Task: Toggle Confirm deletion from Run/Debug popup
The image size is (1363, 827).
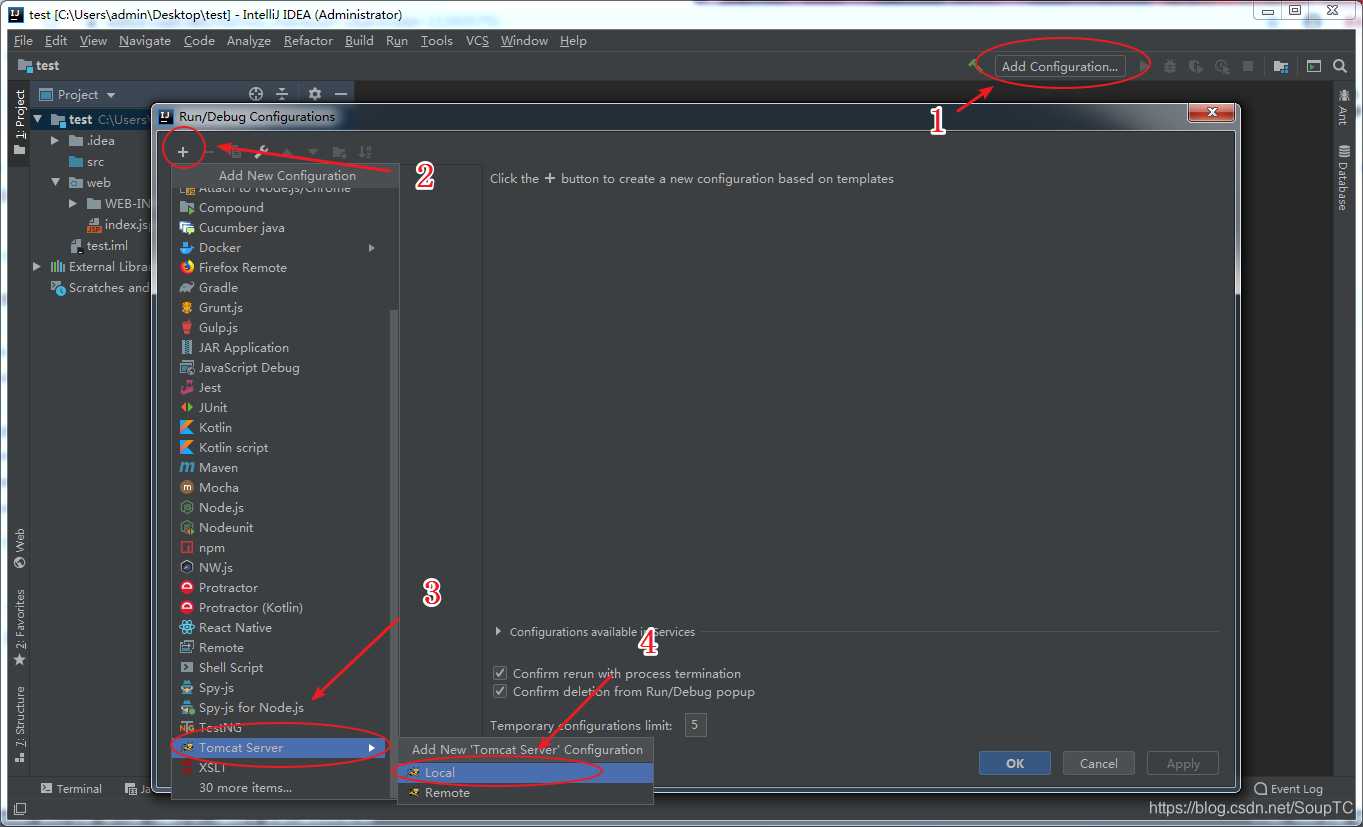Action: tap(501, 691)
